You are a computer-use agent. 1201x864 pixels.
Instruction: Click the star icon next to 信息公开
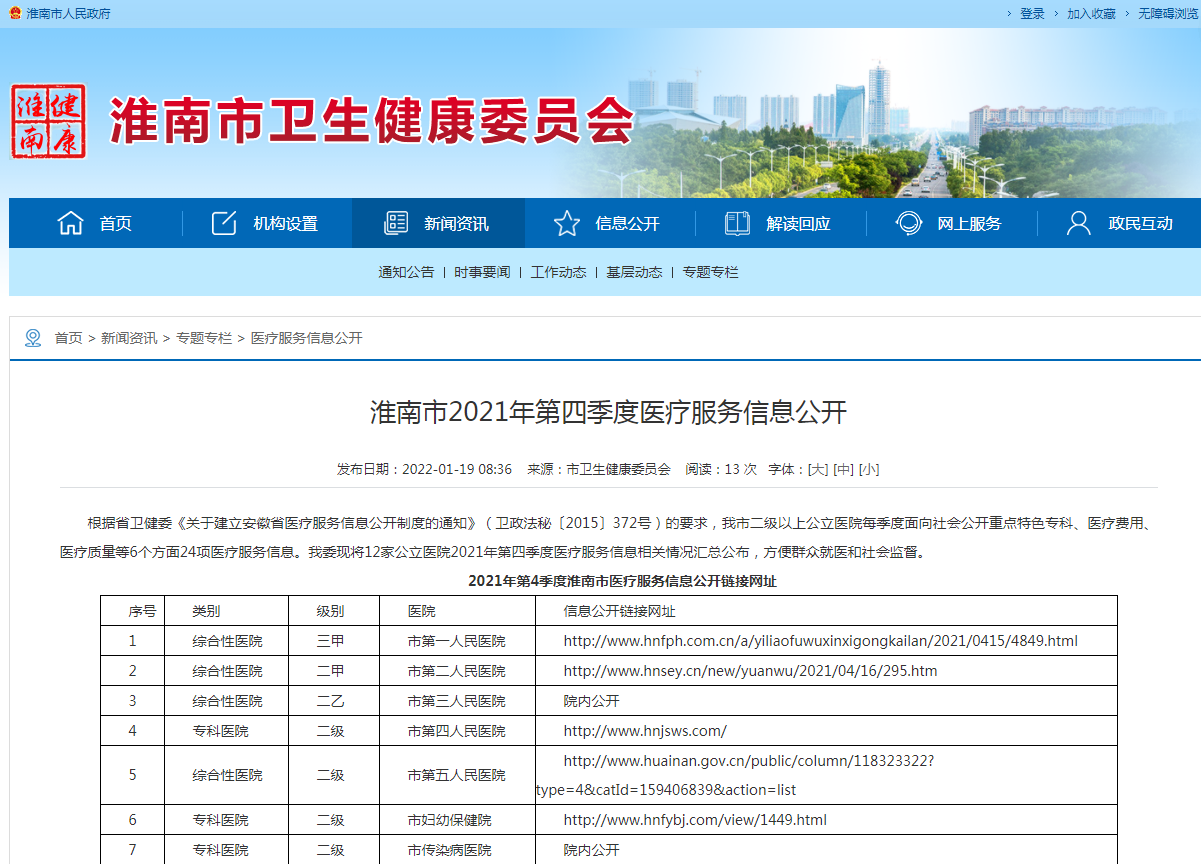click(x=568, y=222)
